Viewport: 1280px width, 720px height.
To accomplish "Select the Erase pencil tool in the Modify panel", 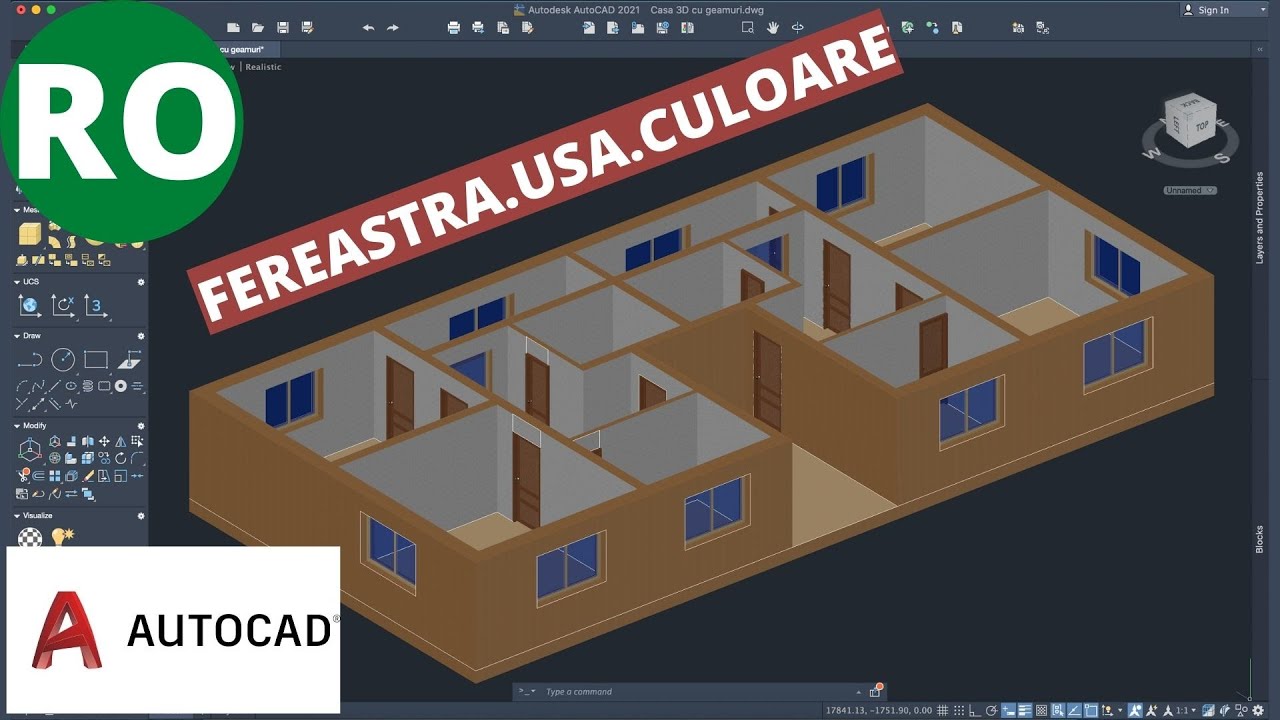I will (x=89, y=475).
